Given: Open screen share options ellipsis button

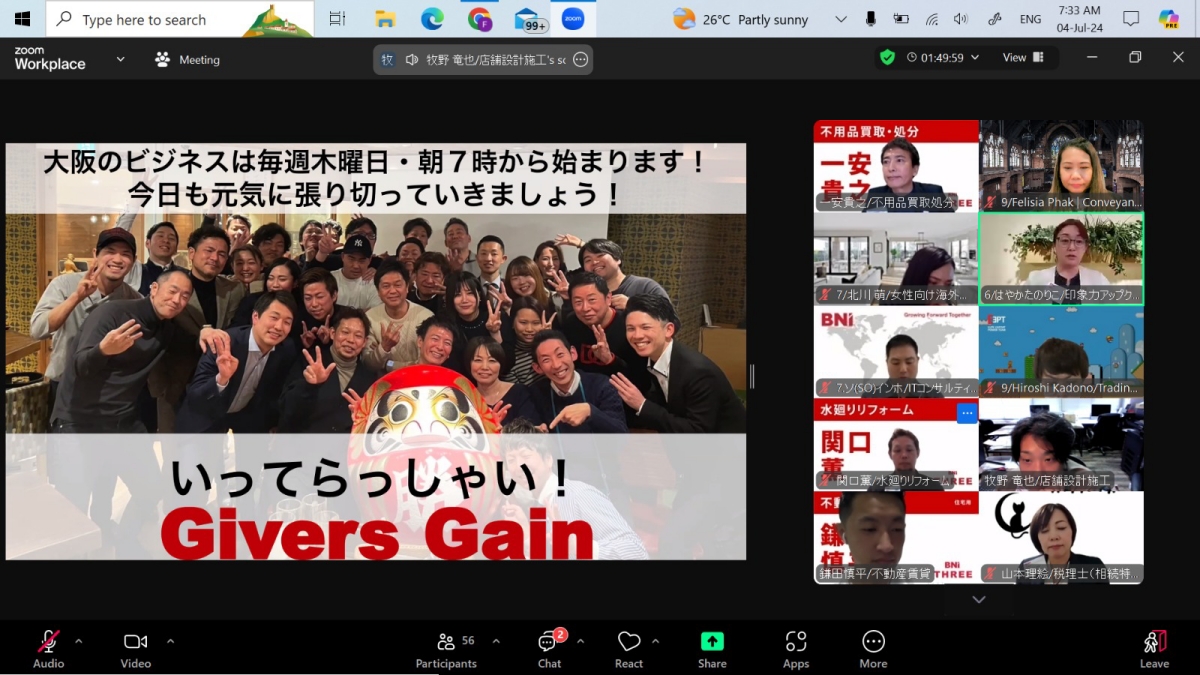Looking at the screenshot, I should click(581, 60).
